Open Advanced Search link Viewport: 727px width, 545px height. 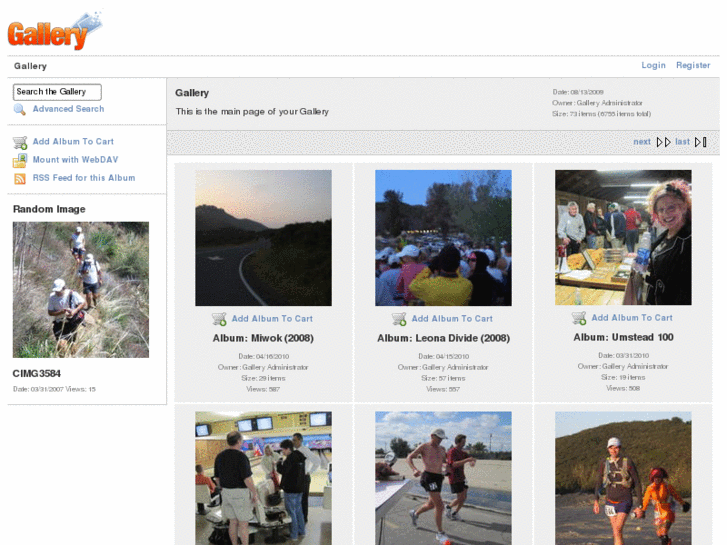69,109
